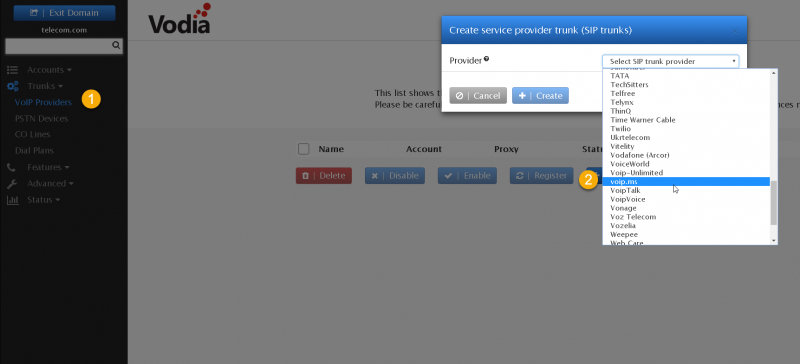Expand the Status menu
Screen dimensions: 800x364
click(43, 200)
